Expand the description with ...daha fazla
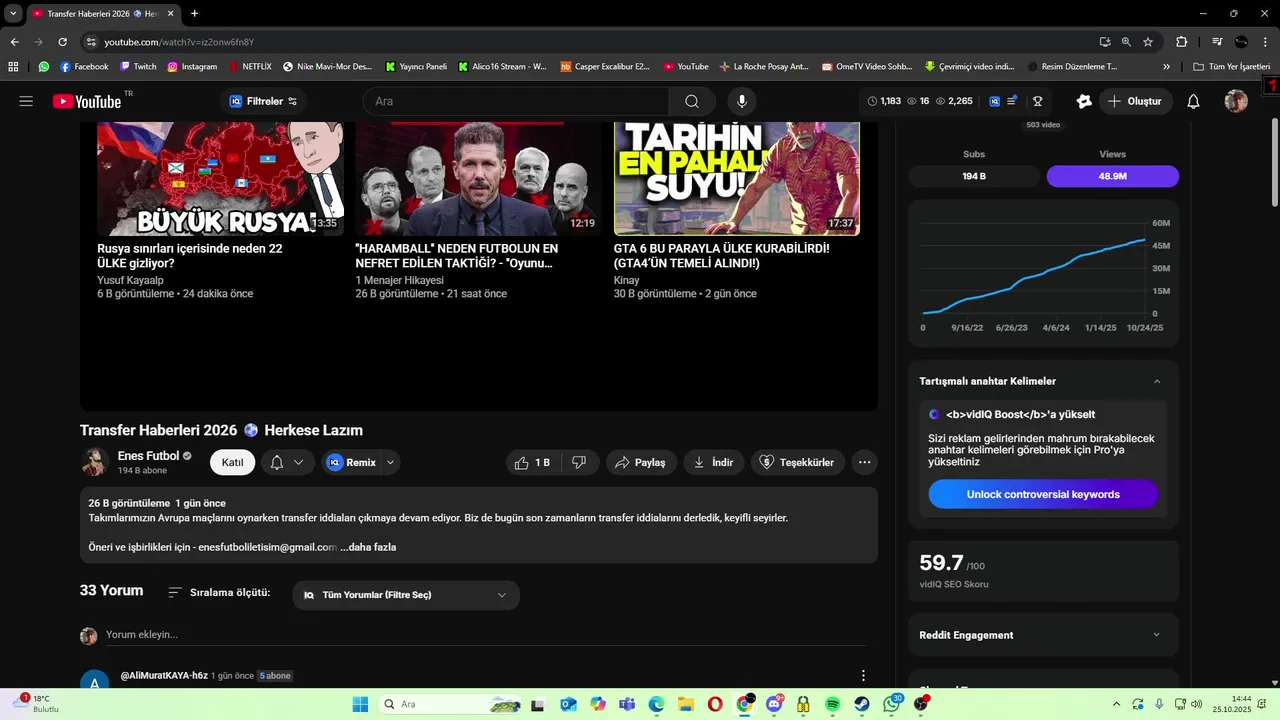Screen dimensions: 1280x720 coord(368,547)
